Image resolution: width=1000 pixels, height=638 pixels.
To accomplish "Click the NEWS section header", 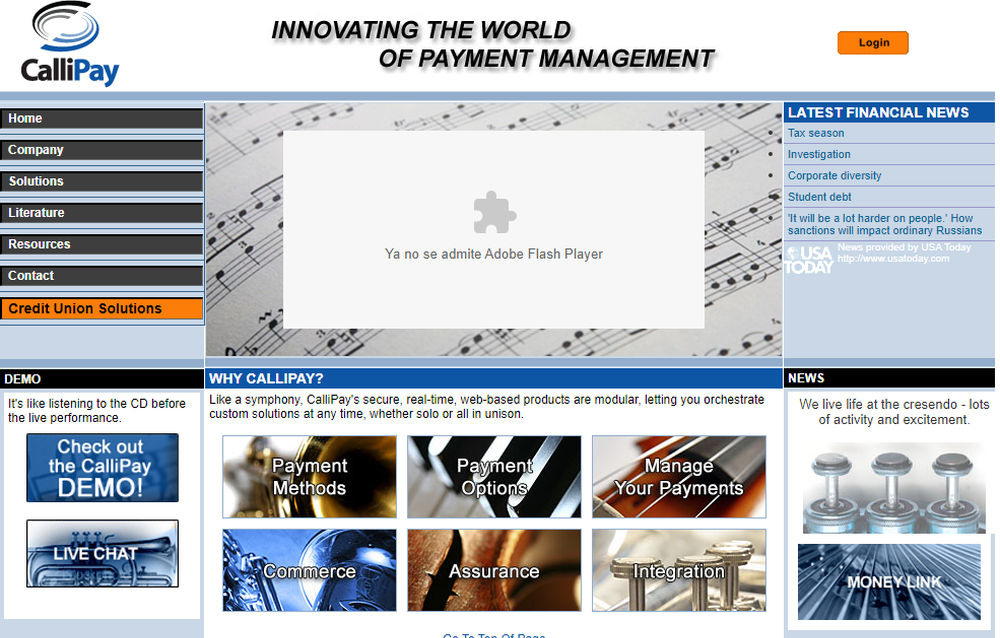I will pyautogui.click(x=889, y=378).
